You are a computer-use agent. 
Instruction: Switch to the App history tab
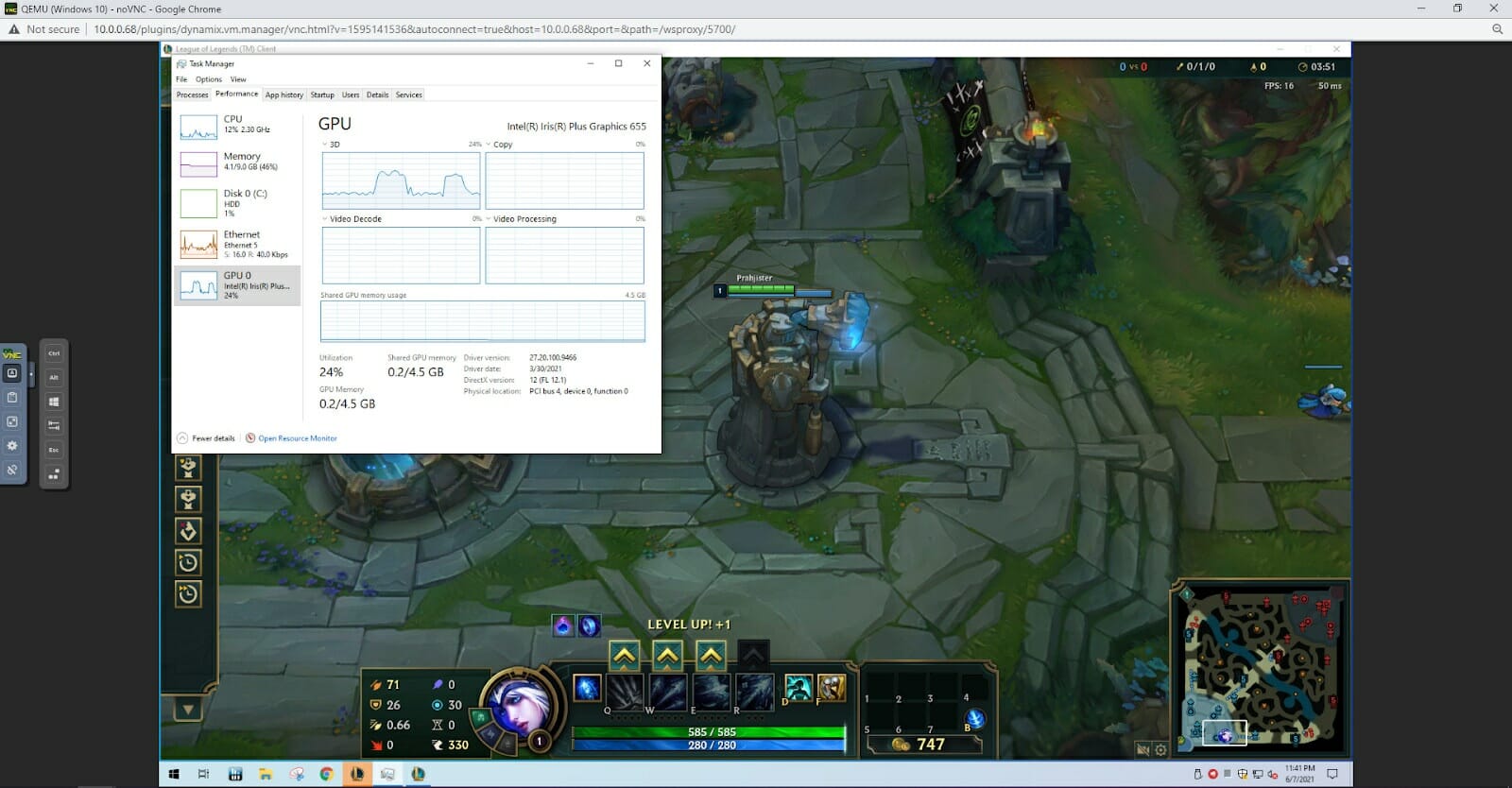(283, 94)
